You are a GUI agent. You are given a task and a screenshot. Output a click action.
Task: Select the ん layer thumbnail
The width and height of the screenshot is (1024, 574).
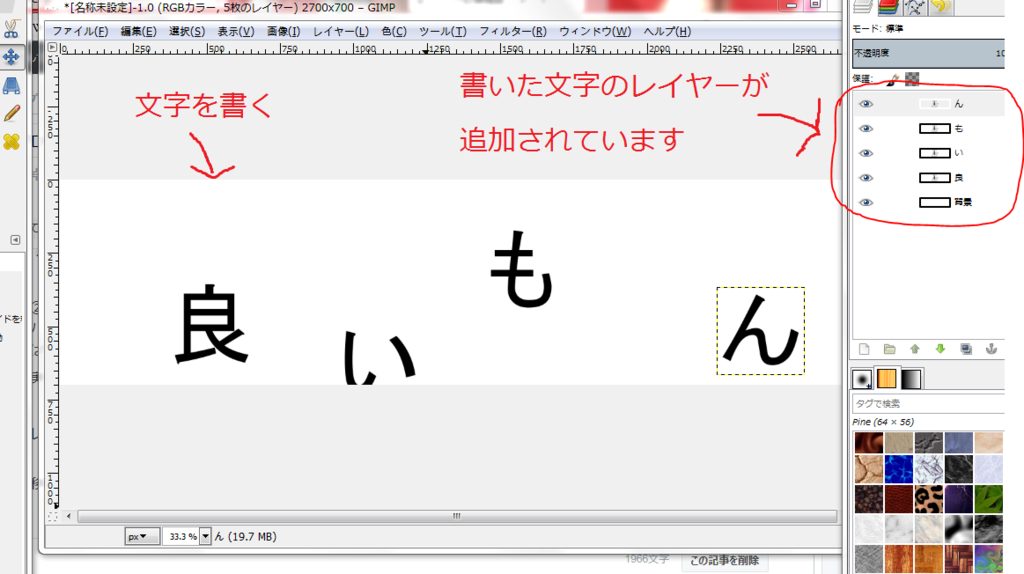pyautogui.click(x=935, y=104)
